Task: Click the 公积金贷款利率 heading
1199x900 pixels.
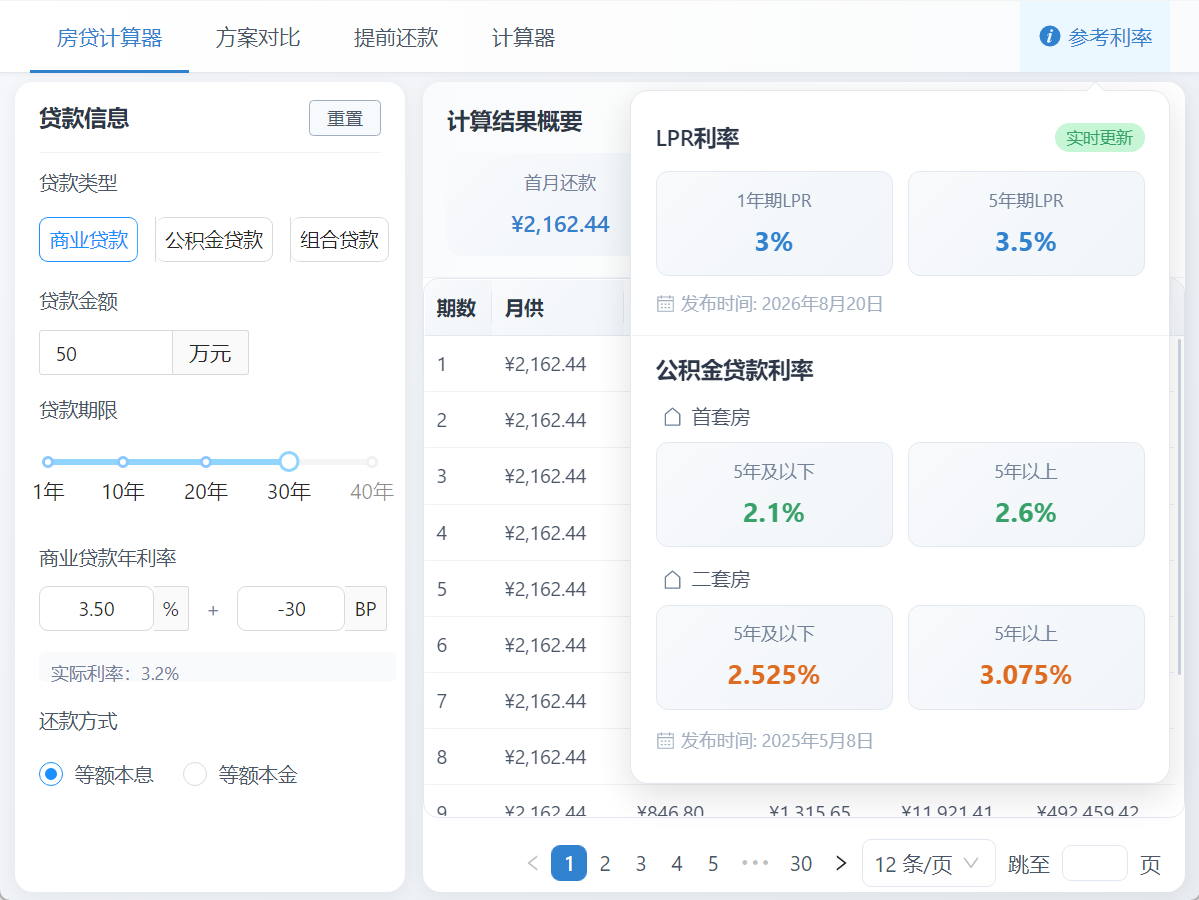Action: (x=734, y=370)
